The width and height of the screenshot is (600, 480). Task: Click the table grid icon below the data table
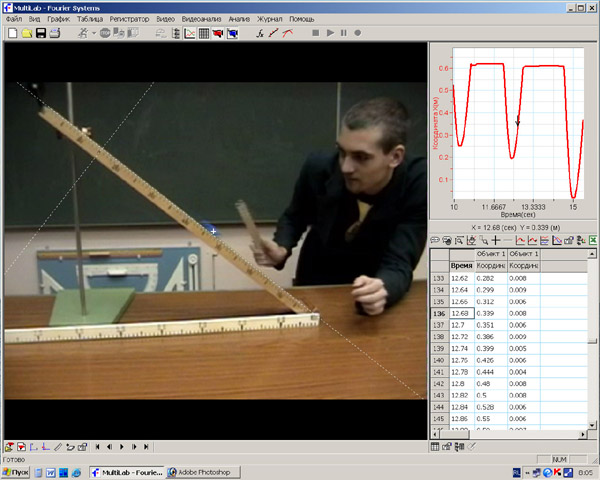click(435, 446)
